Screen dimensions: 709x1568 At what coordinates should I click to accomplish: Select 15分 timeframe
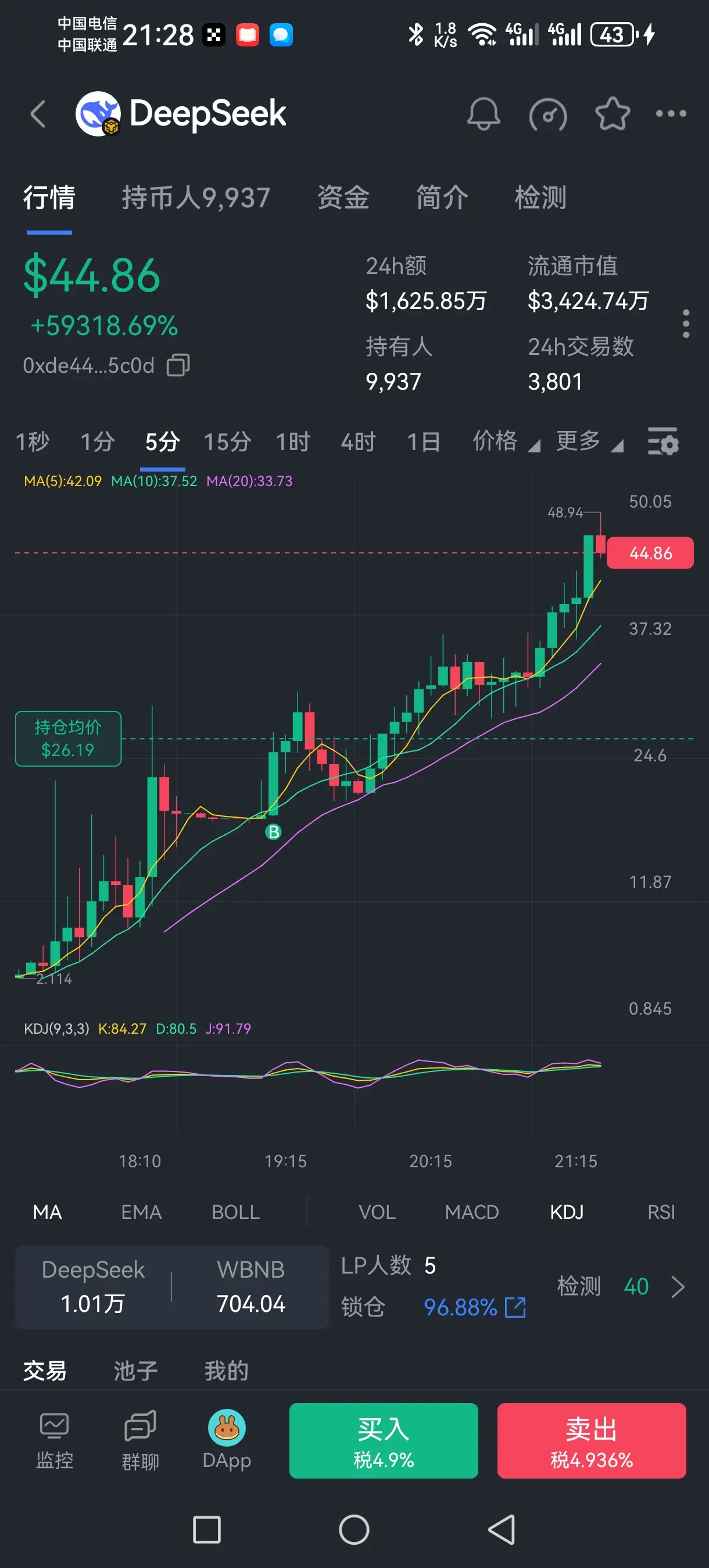(227, 442)
